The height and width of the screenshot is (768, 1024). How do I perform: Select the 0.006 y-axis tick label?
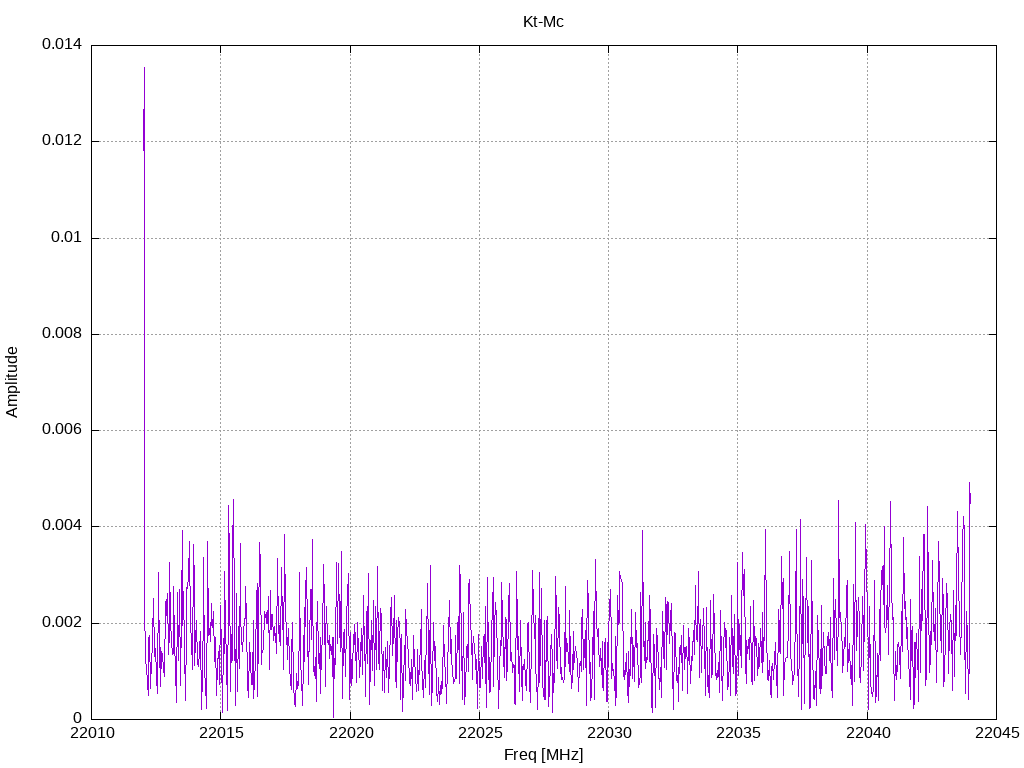pyautogui.click(x=61, y=430)
